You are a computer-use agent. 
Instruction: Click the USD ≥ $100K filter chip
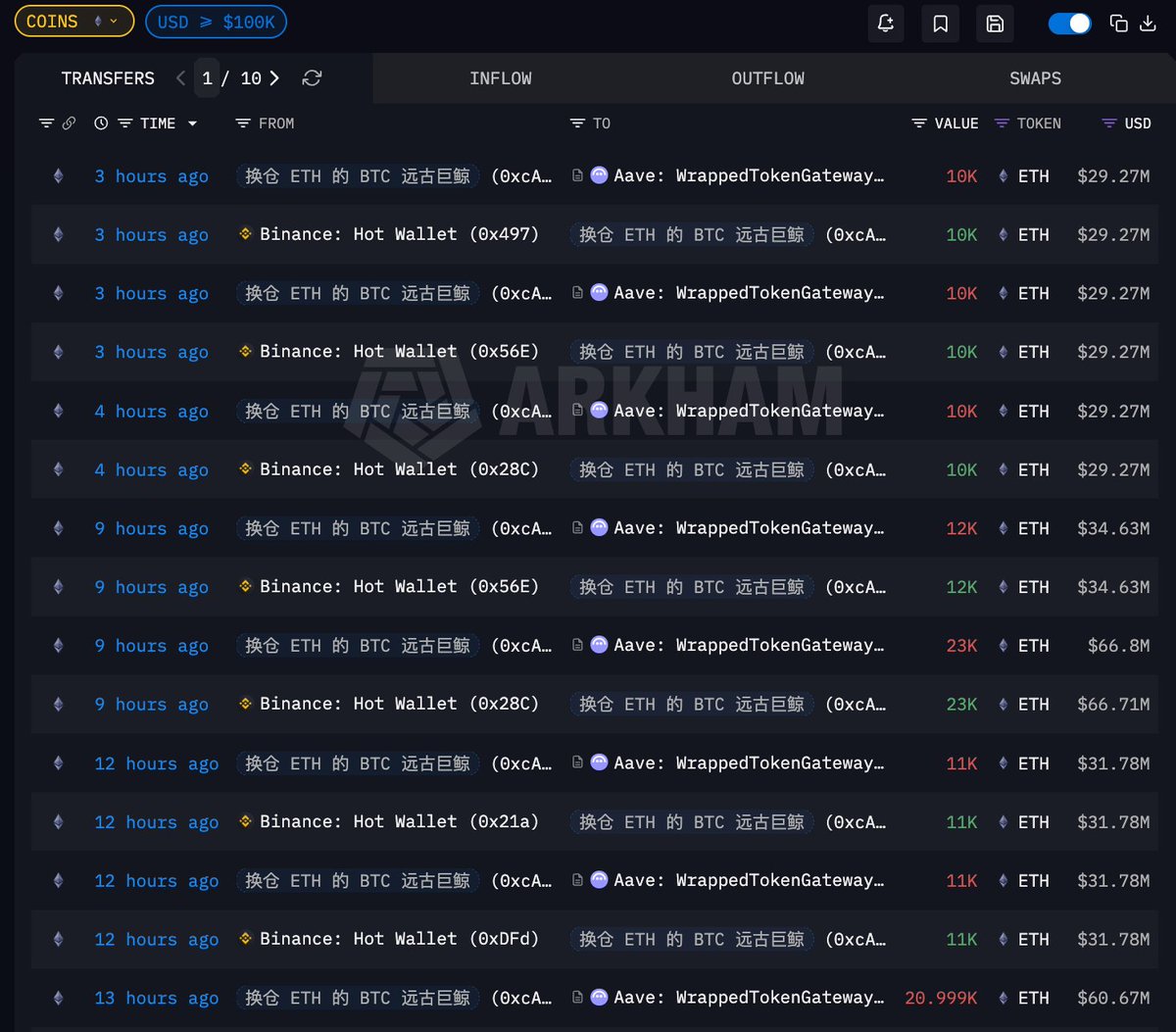tap(216, 22)
